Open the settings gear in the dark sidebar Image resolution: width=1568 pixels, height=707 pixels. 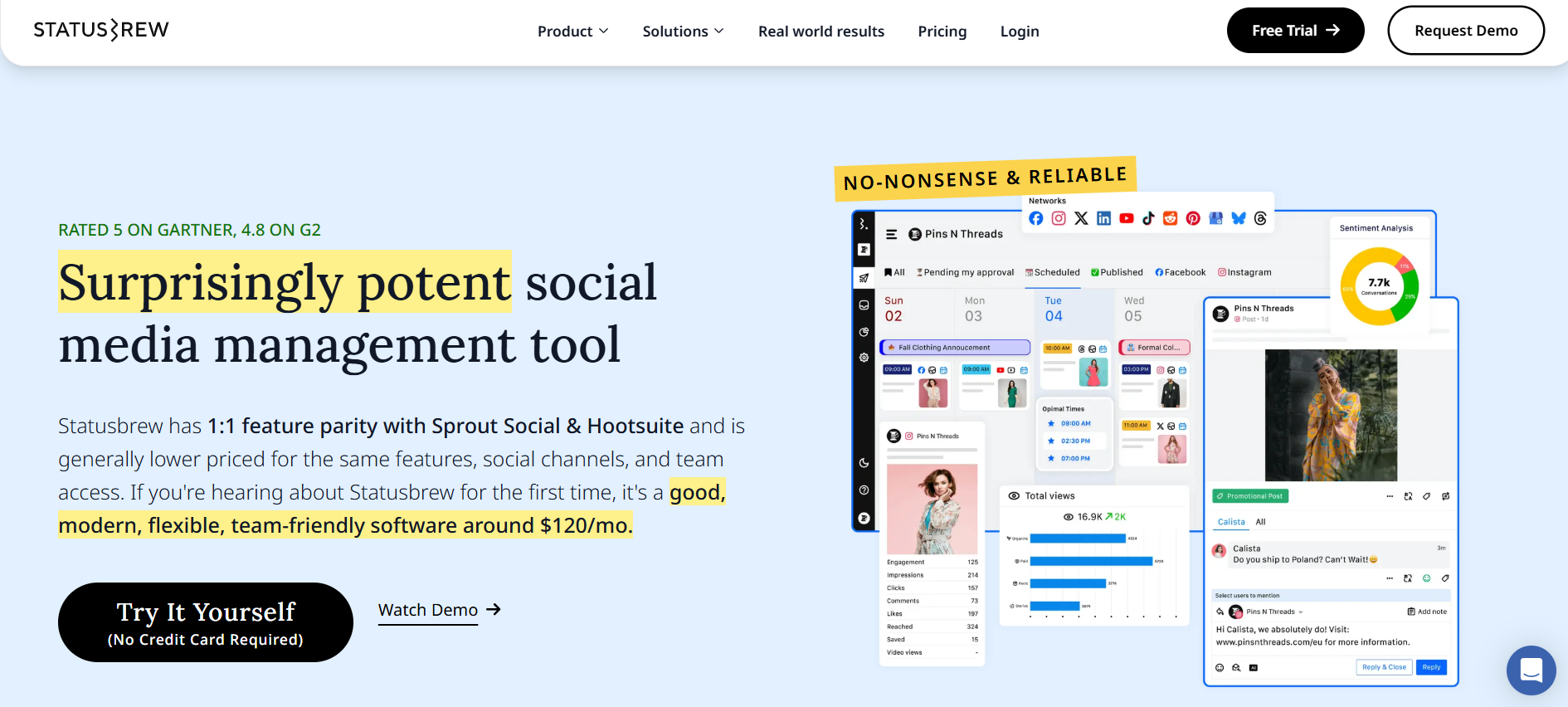[x=864, y=358]
